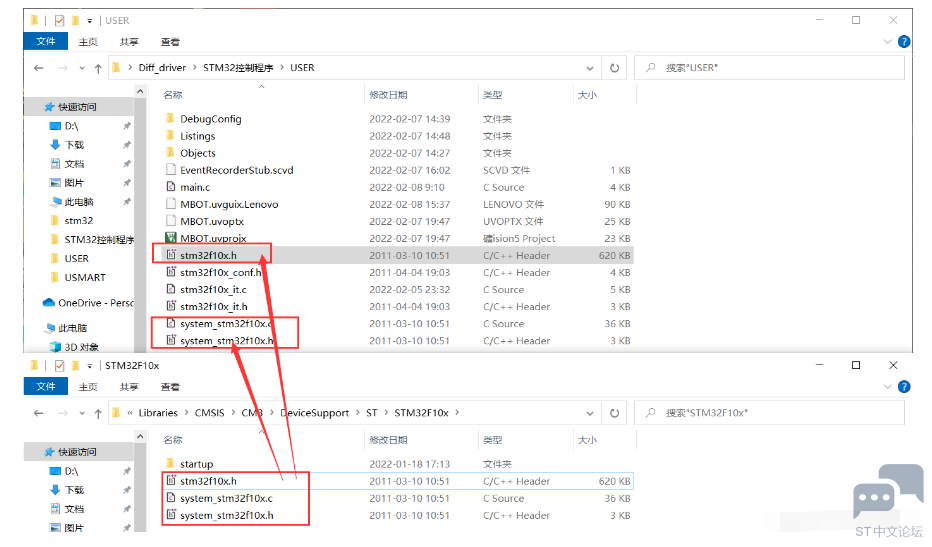The image size is (932, 547).
Task: Expand the address bar history dropdown in the USER window
Action: point(590,68)
